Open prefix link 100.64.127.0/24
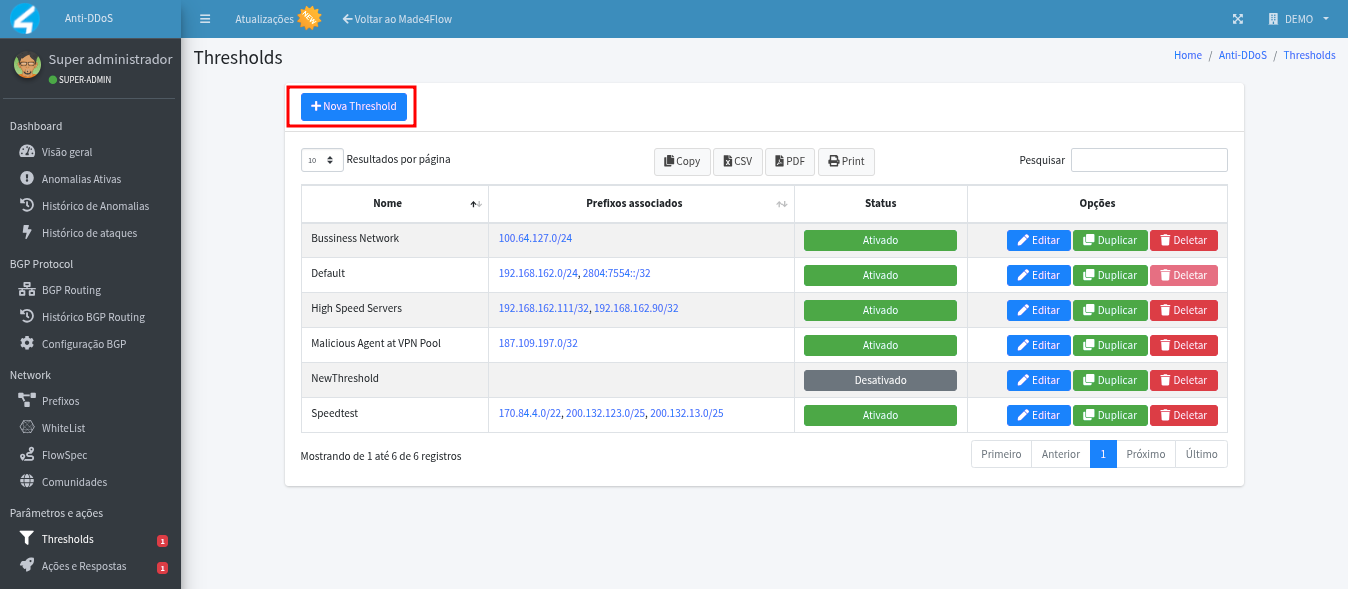The width and height of the screenshot is (1348, 589). [535, 239]
